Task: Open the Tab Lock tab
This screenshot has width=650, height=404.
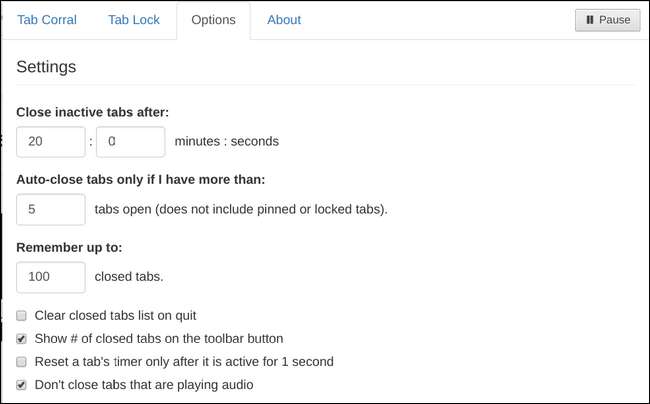Action: pos(132,20)
